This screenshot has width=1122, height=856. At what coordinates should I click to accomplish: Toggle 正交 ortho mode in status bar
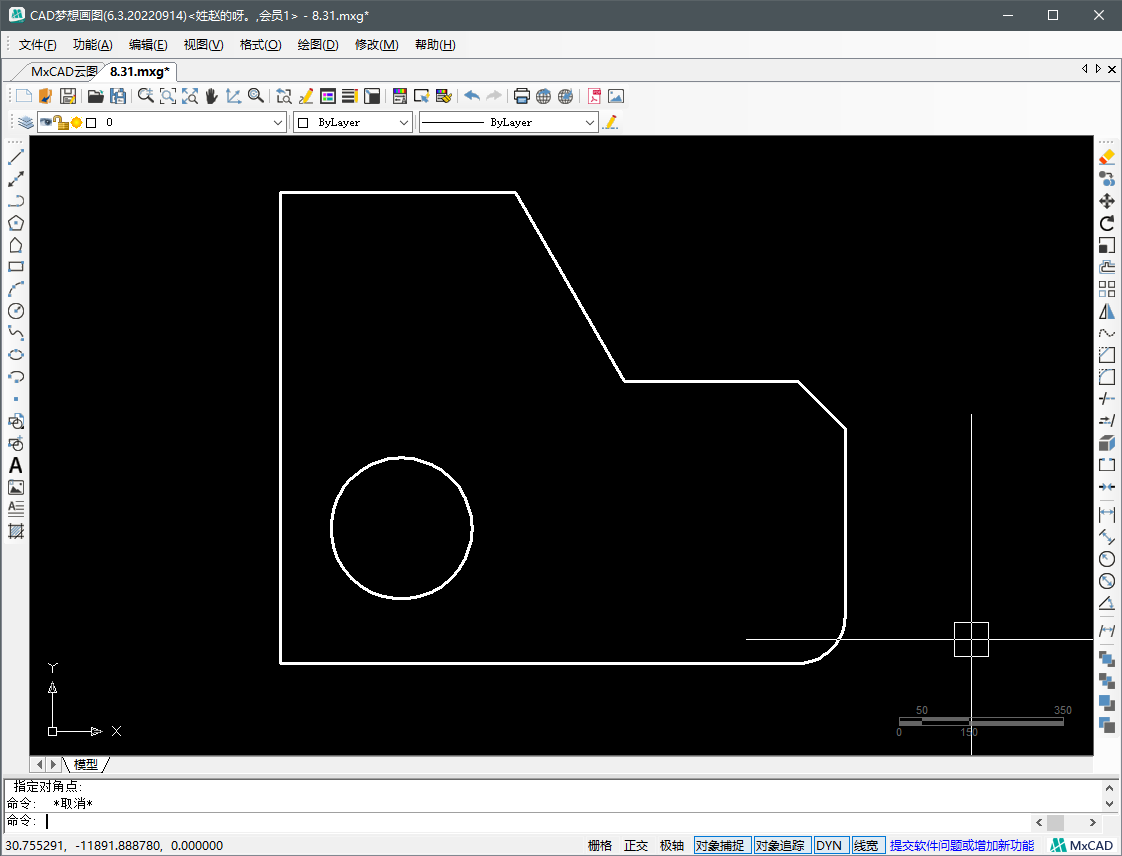pos(635,845)
